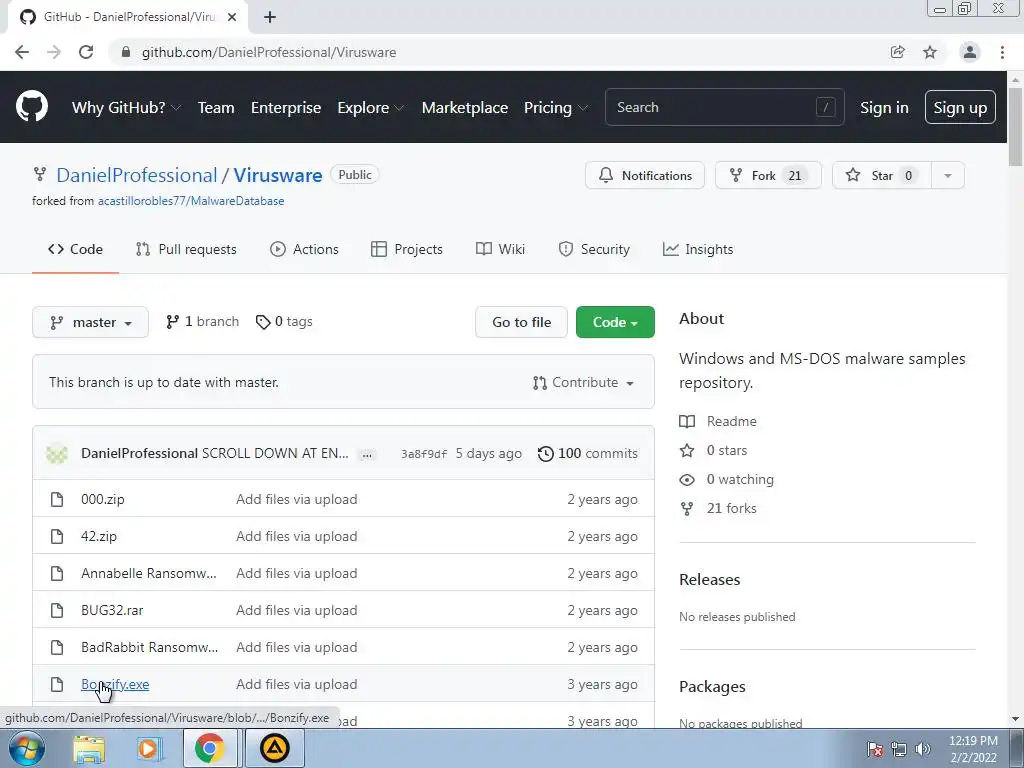Open the Wiki tab
Screen dimensions: 1024x768
500,249
